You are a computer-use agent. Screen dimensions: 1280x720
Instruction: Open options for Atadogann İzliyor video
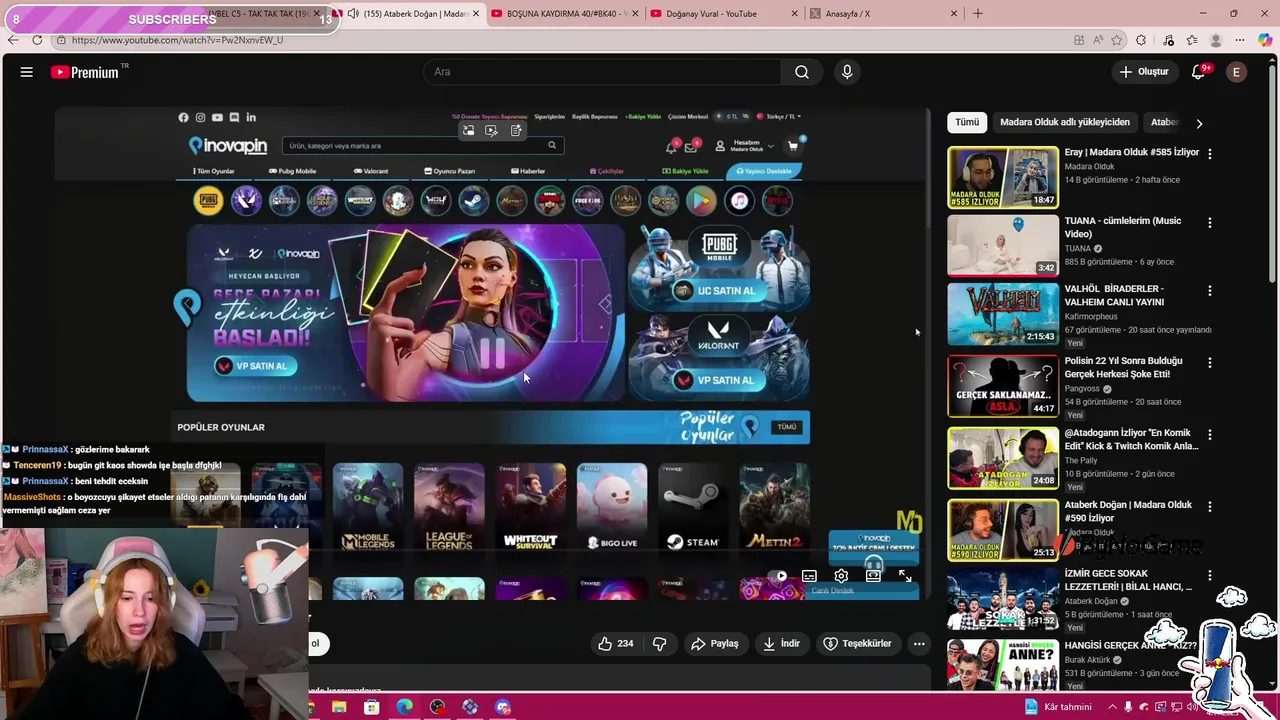[x=1210, y=434]
